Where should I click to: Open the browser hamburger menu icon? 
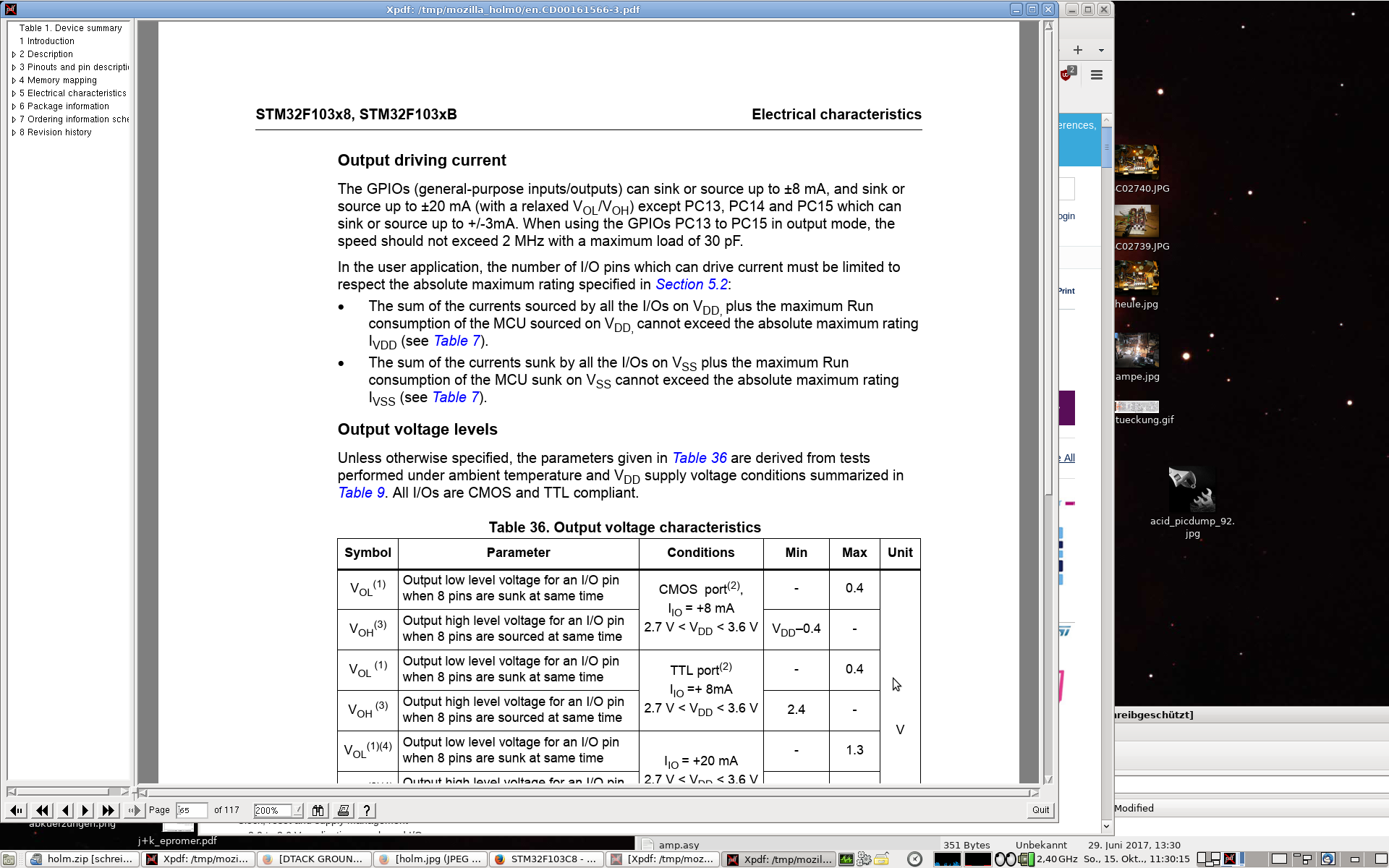pyautogui.click(x=1097, y=75)
